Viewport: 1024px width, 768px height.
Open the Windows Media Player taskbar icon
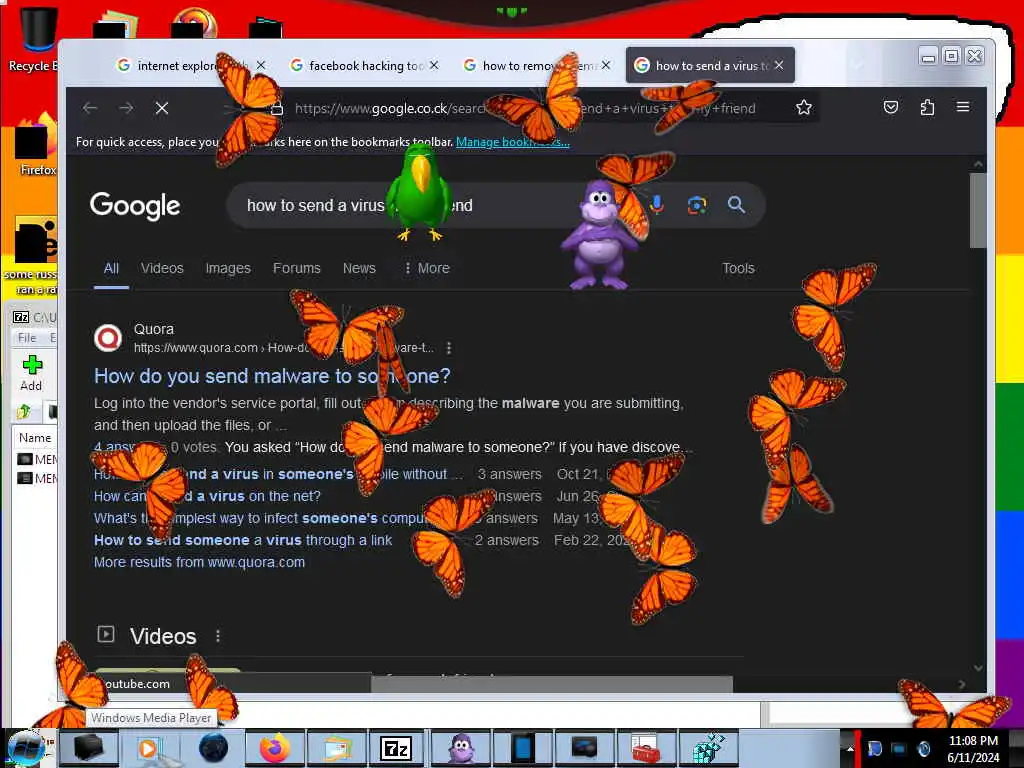tap(150, 748)
